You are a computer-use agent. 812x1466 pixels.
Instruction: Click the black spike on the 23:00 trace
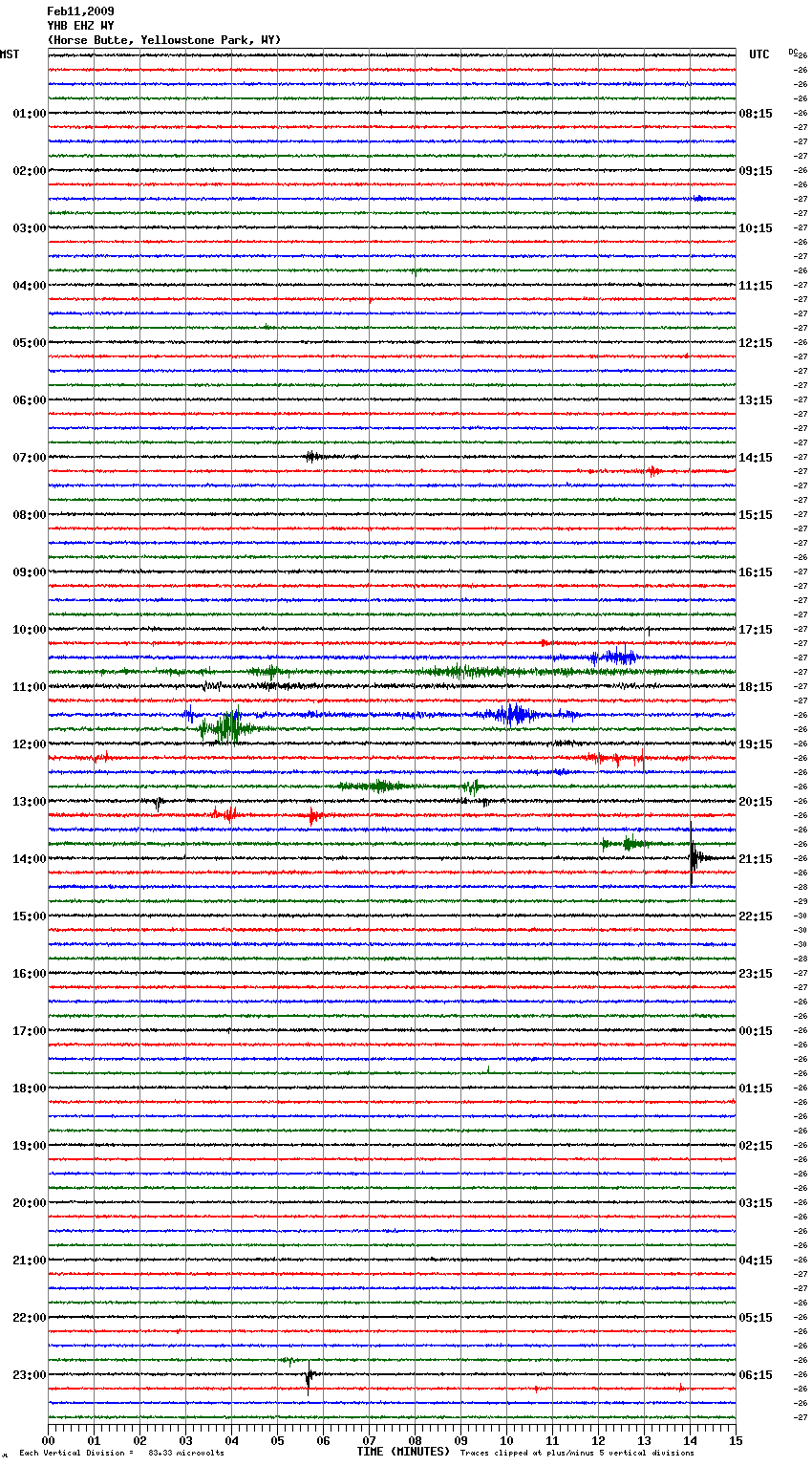click(x=309, y=1376)
